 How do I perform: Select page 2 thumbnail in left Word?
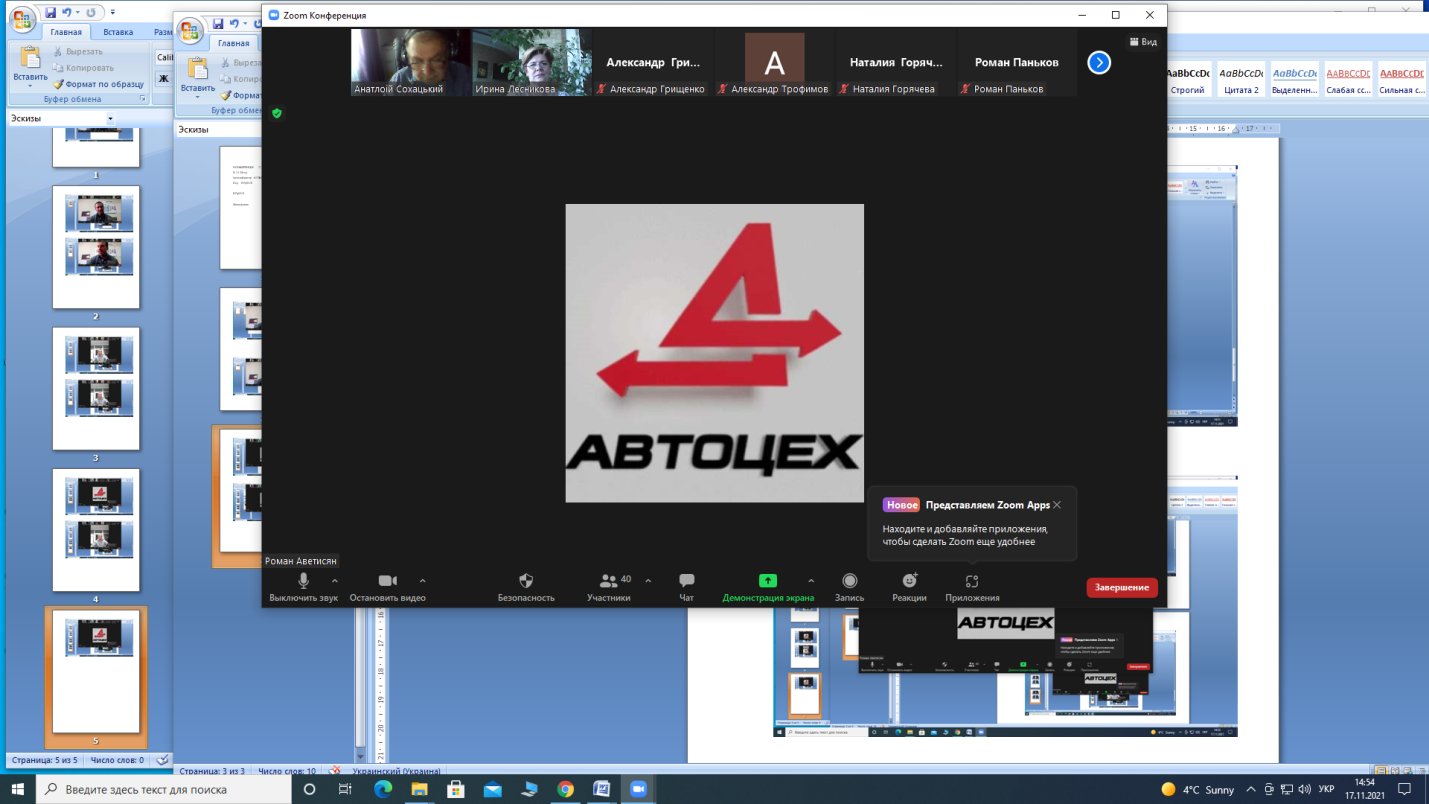pos(96,247)
